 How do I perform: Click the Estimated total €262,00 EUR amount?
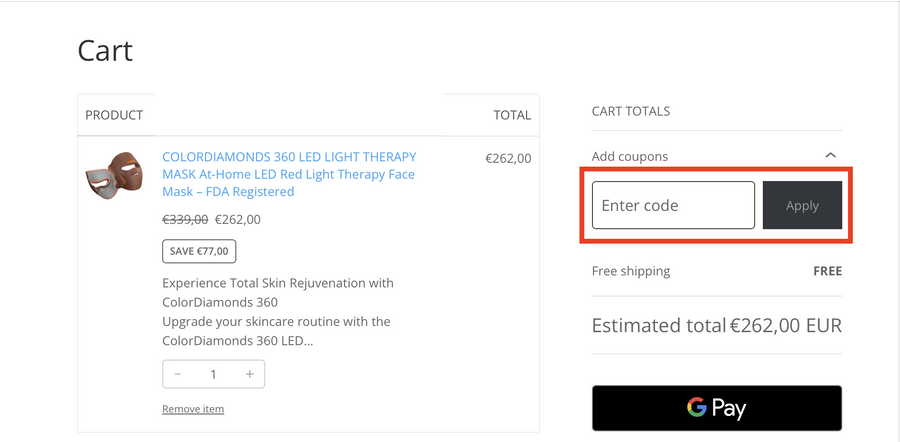pyautogui.click(x=785, y=326)
